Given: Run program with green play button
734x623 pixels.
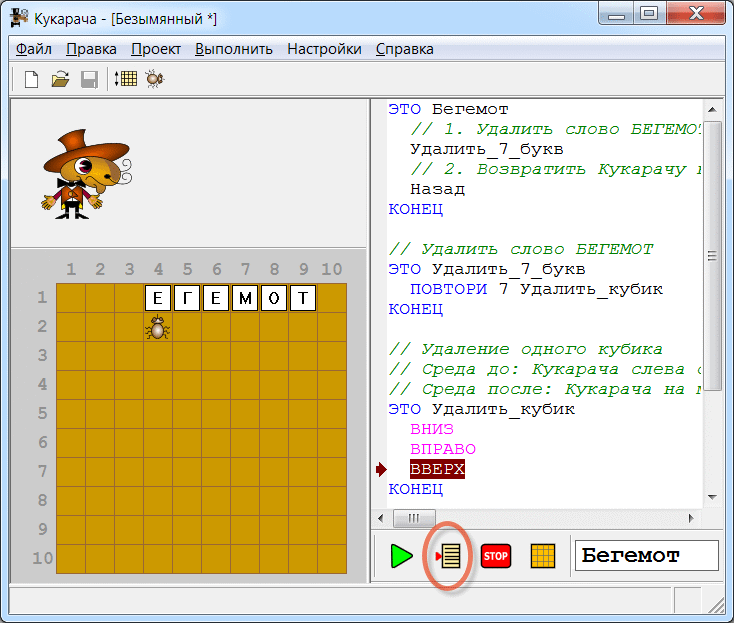Looking at the screenshot, I should [401, 556].
